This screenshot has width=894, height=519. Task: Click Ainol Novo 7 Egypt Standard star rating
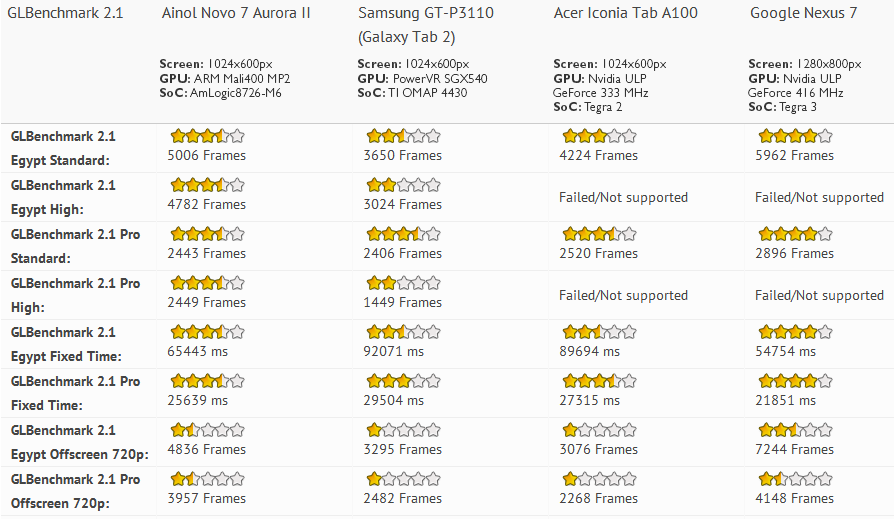coord(207,136)
